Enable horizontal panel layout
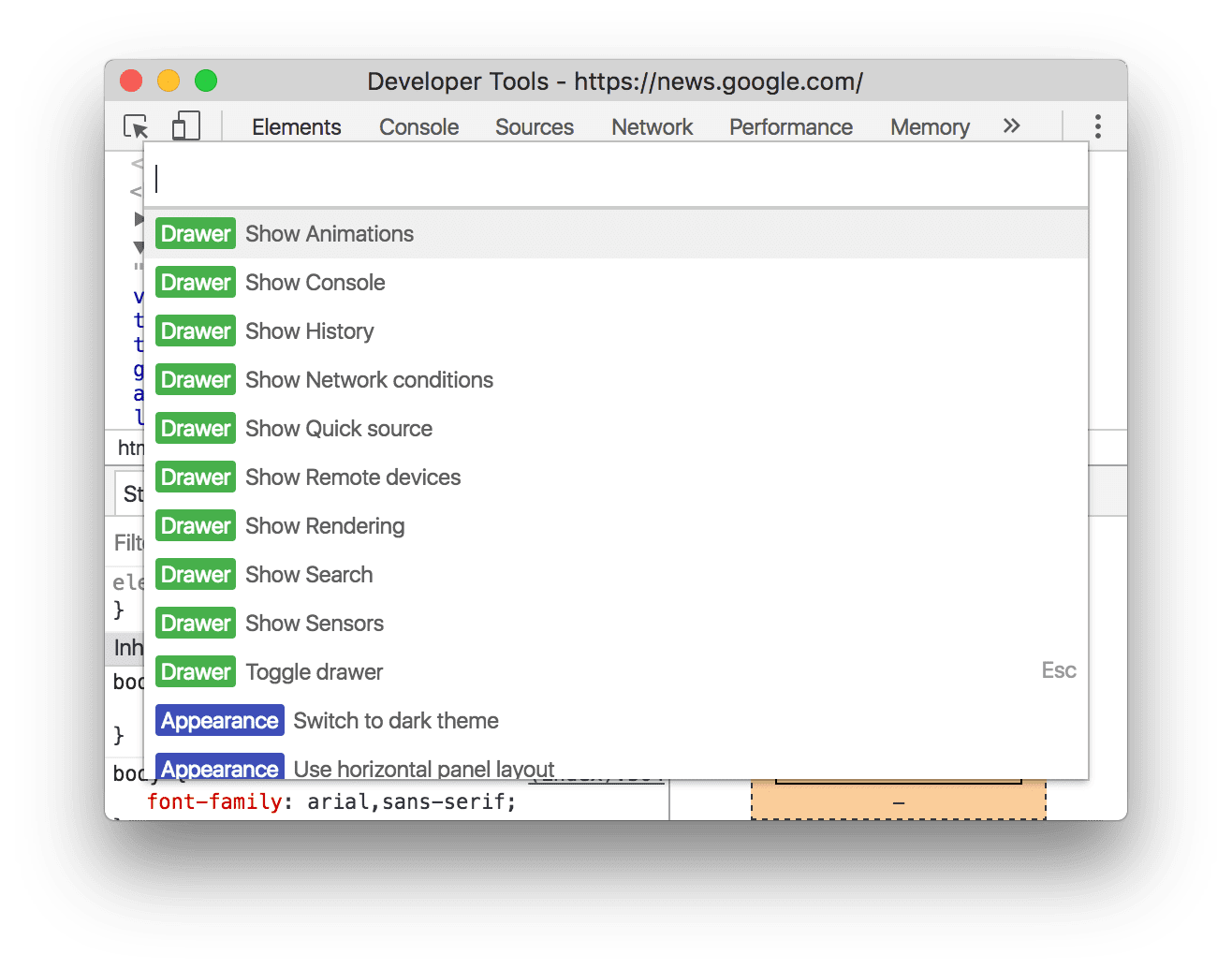 (x=422, y=768)
